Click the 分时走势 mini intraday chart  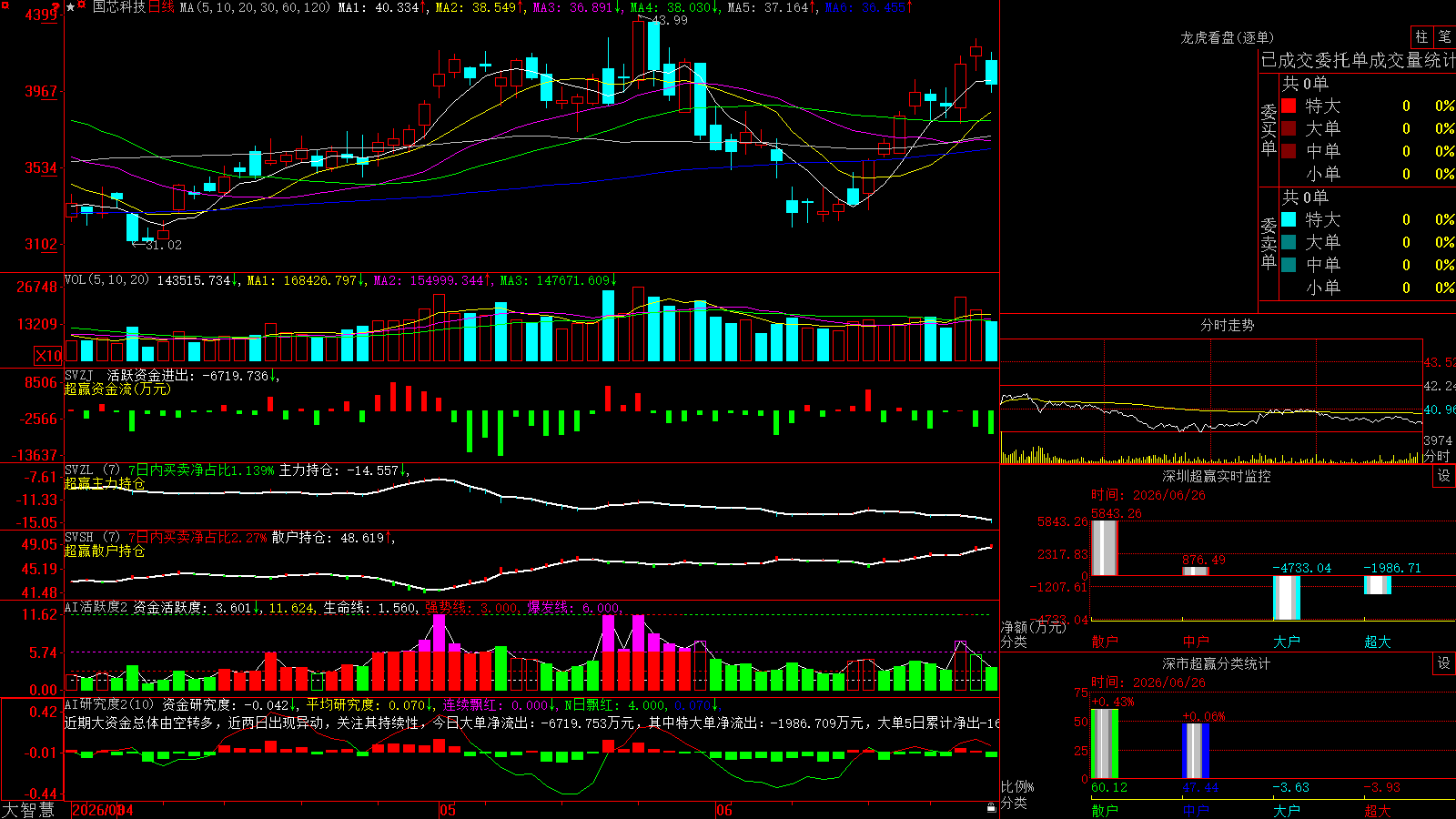(x=1211, y=401)
